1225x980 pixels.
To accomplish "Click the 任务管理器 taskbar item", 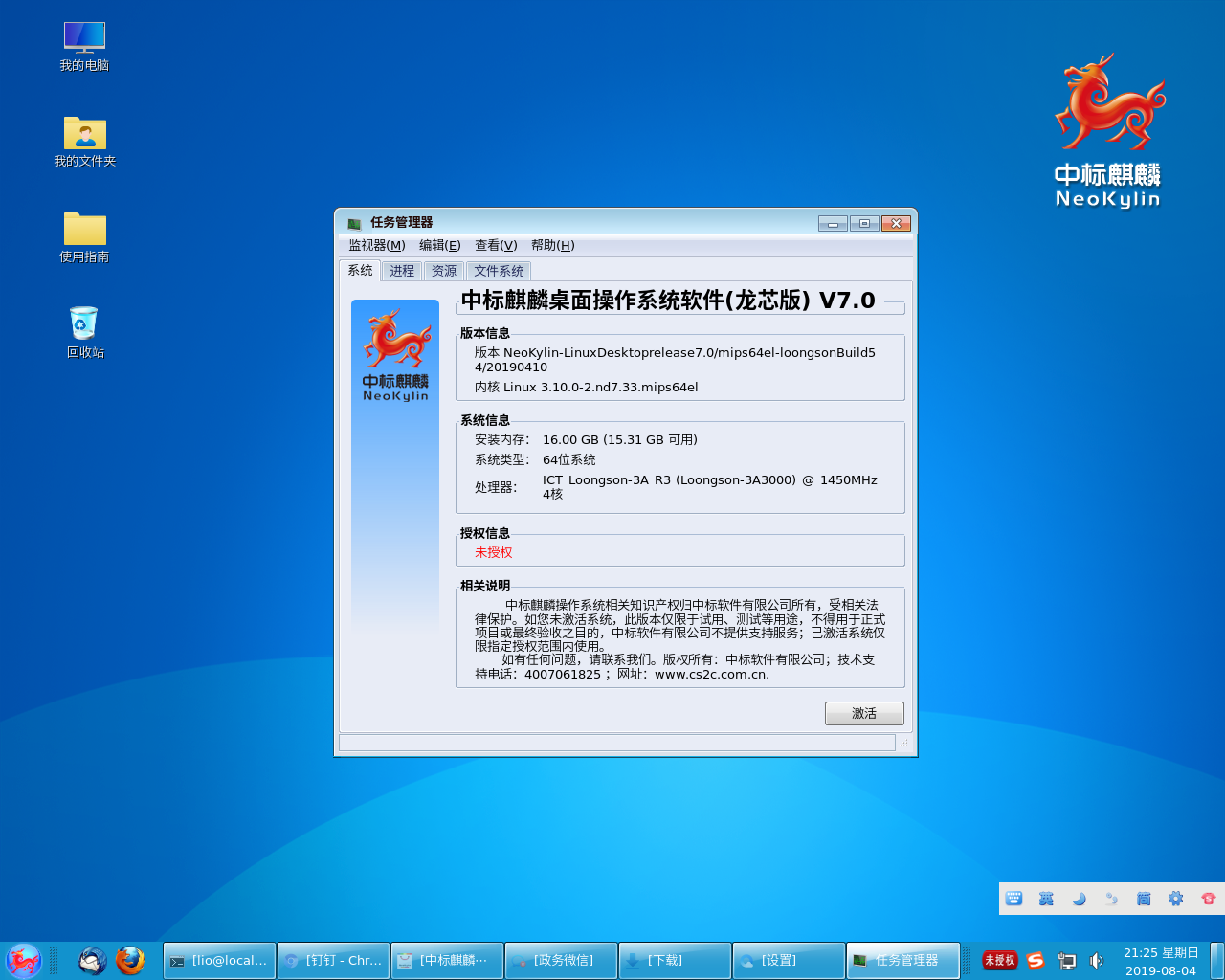I will pyautogui.click(x=903, y=961).
